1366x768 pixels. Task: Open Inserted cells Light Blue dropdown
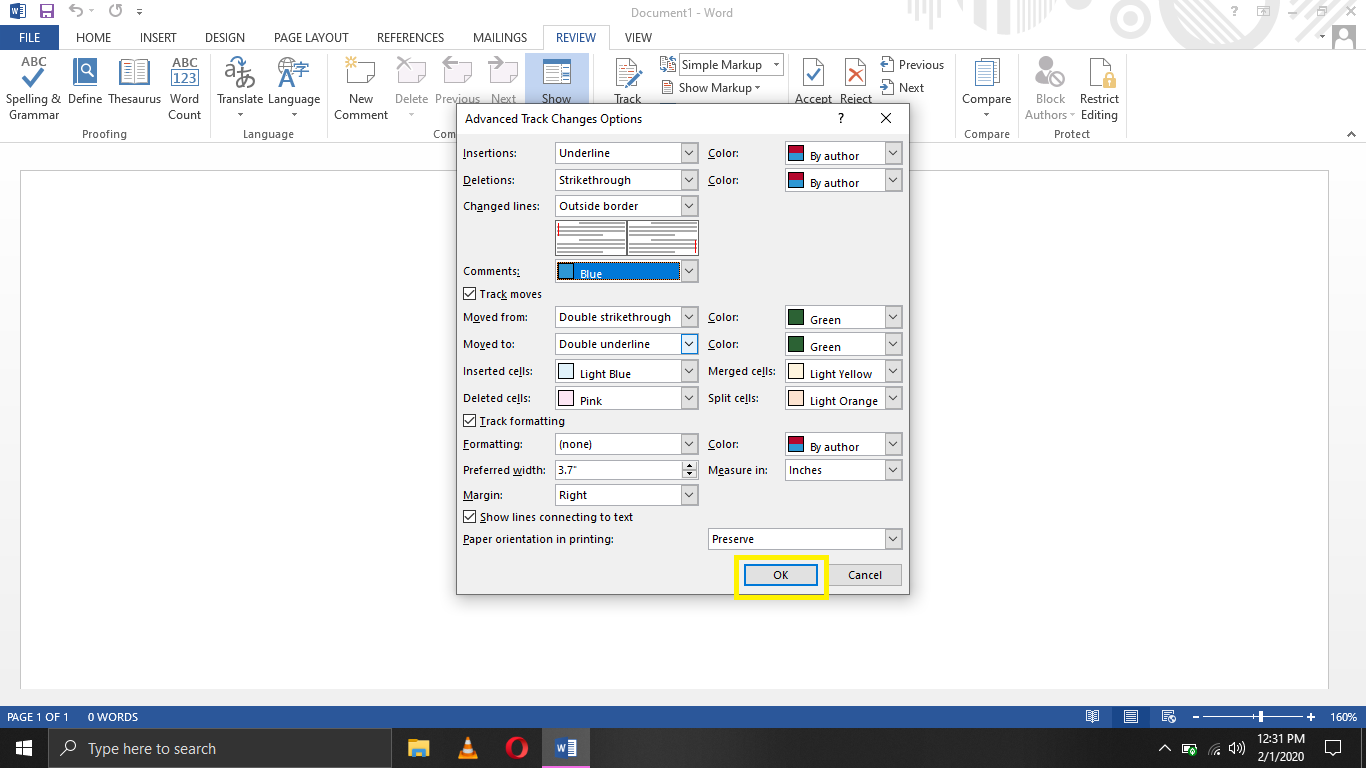(x=688, y=371)
